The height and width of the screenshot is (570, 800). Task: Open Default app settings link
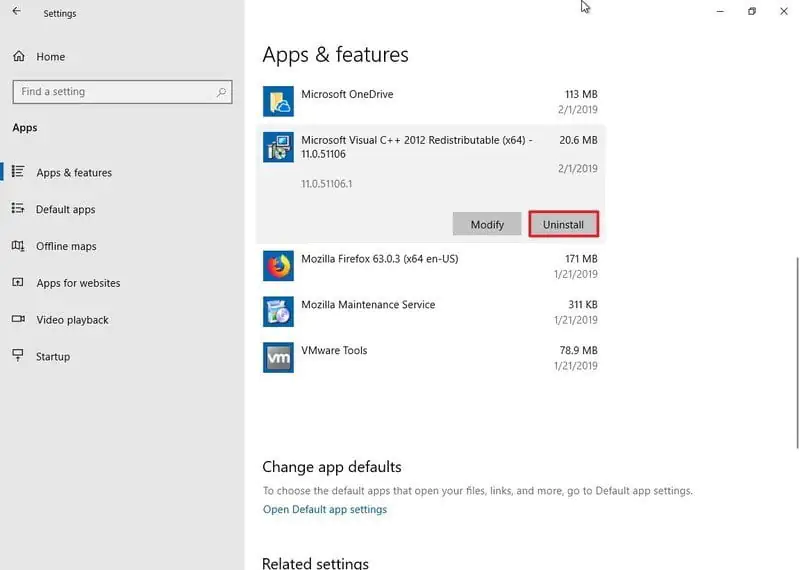[324, 509]
